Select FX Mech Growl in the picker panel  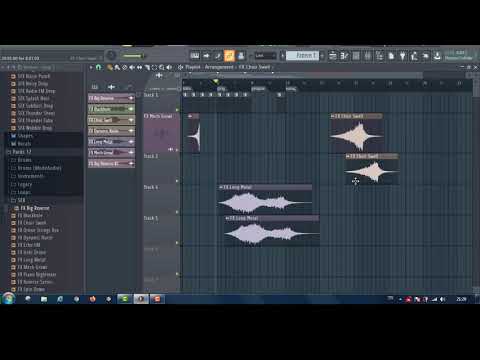pyautogui.click(x=112, y=153)
